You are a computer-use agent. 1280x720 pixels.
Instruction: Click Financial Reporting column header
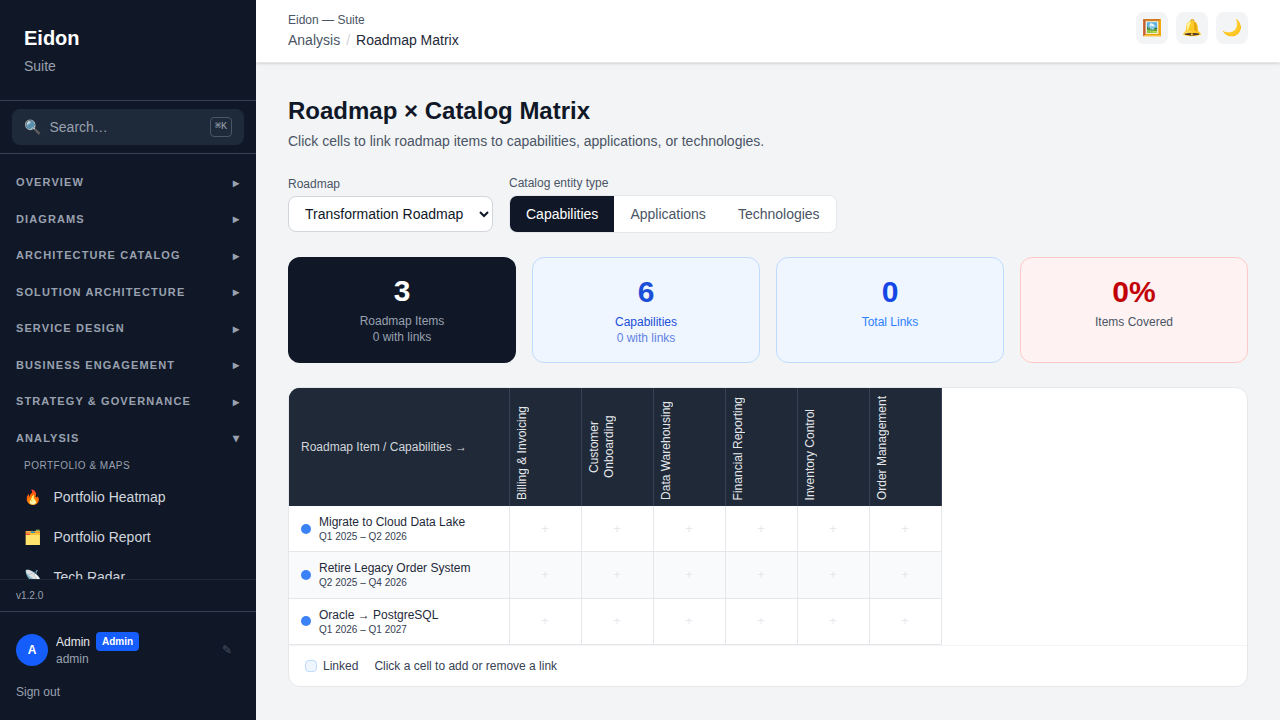(x=761, y=447)
